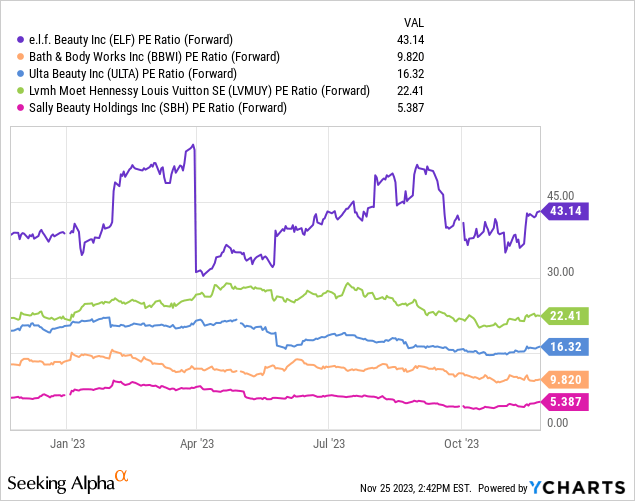The width and height of the screenshot is (635, 501).
Task: Click the green 22.41 end-value tag
Action: 566,316
